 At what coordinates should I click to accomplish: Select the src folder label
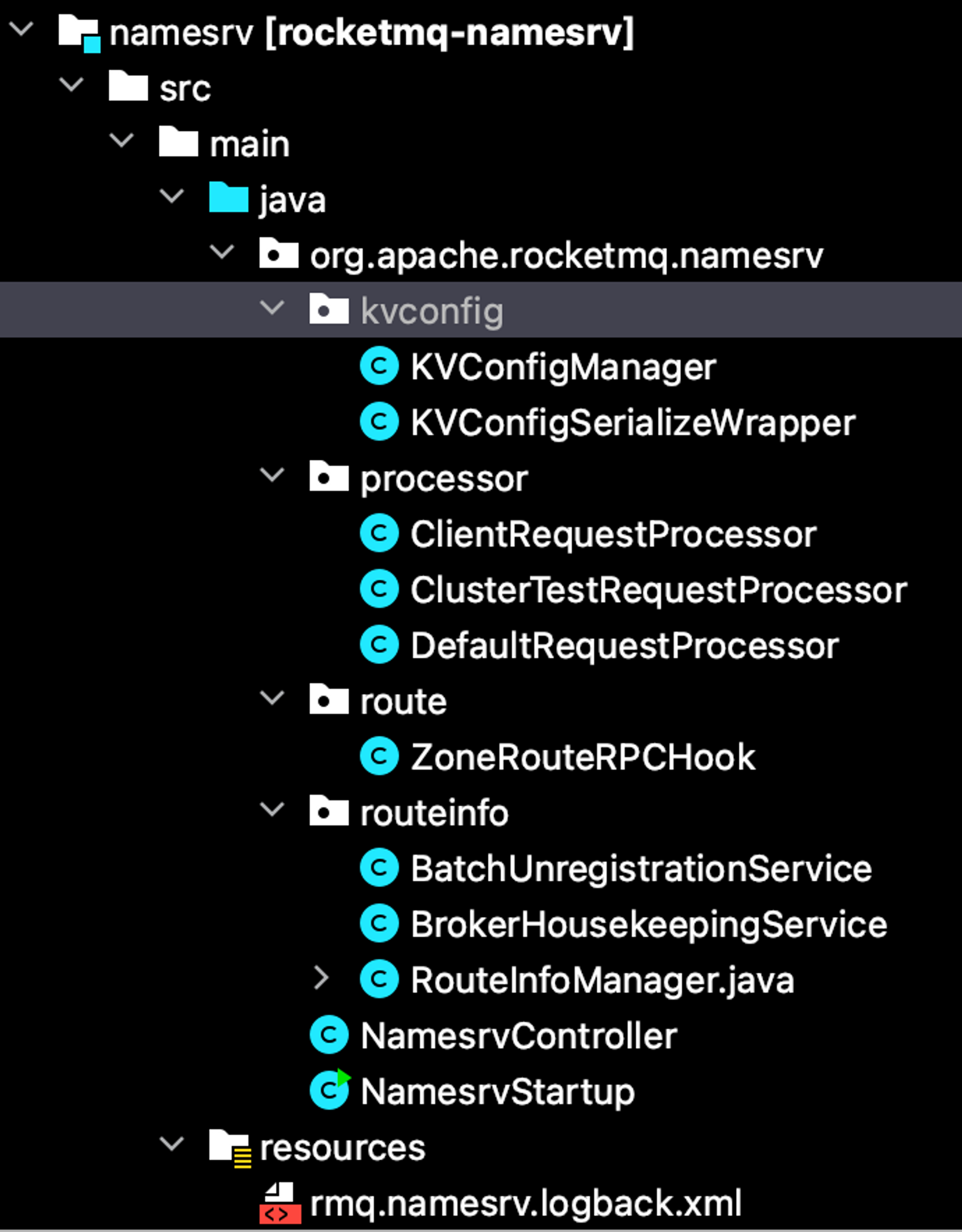coord(185,89)
